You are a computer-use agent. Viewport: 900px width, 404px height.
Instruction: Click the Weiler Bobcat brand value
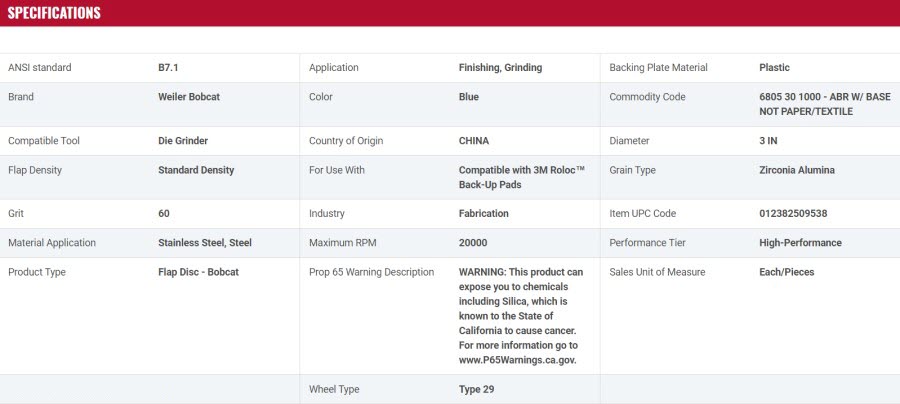(x=189, y=97)
